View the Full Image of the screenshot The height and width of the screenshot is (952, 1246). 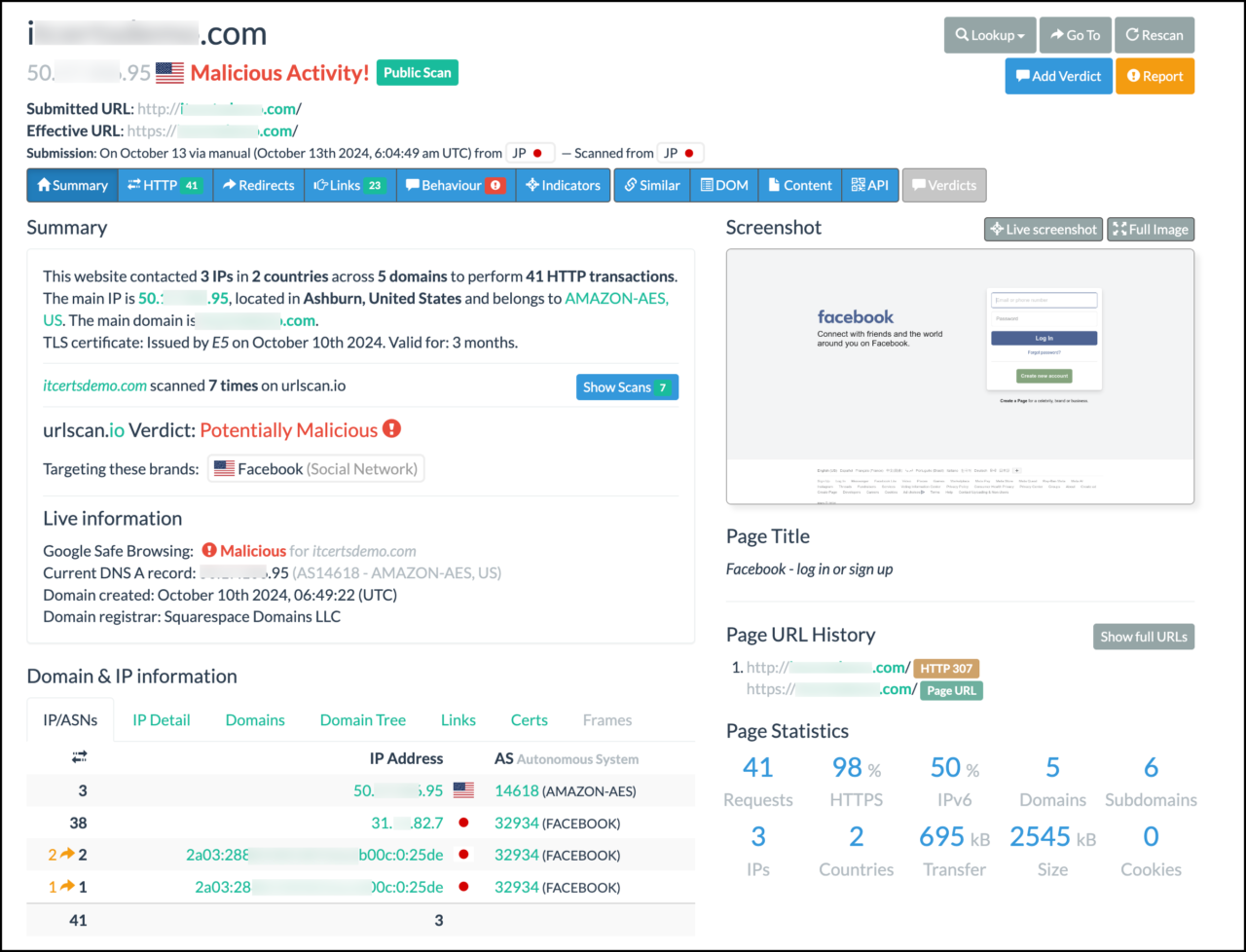[x=1151, y=229]
